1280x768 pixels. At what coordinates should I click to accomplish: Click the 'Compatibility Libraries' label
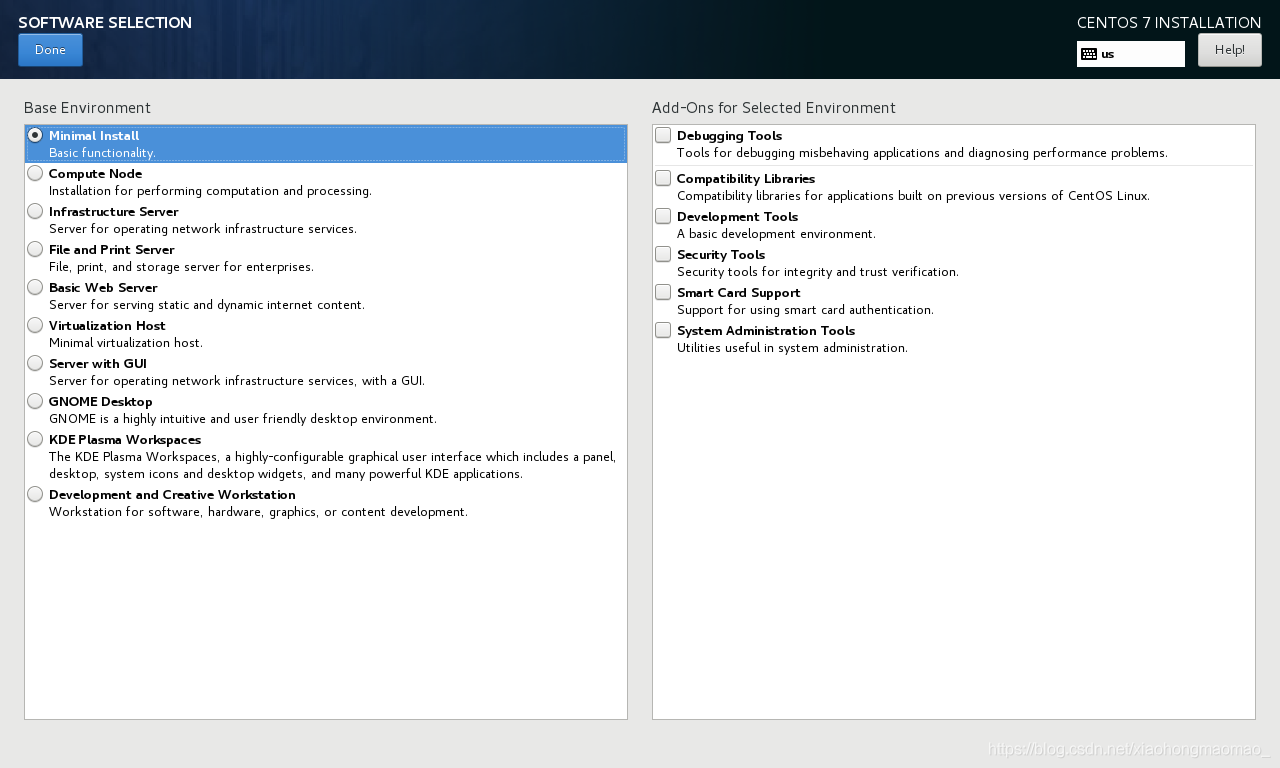click(x=746, y=179)
